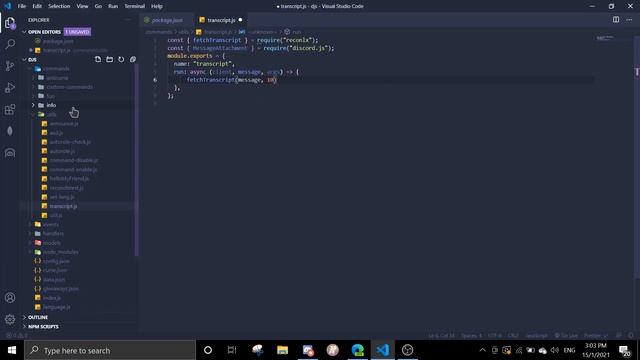Refresh the DJS explorer tree
The width and height of the screenshot is (640, 360).
(121, 60)
